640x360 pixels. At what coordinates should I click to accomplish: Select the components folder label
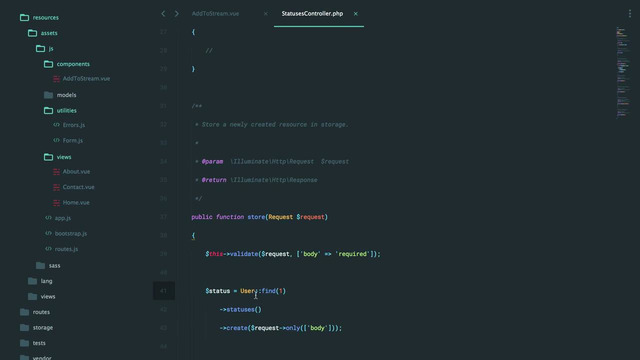(x=73, y=64)
